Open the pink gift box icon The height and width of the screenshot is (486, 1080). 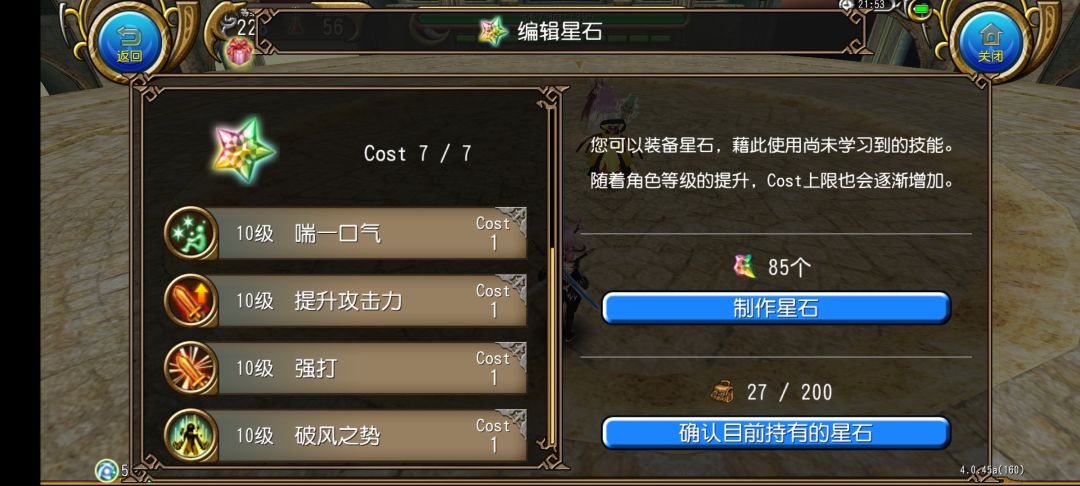coord(240,52)
